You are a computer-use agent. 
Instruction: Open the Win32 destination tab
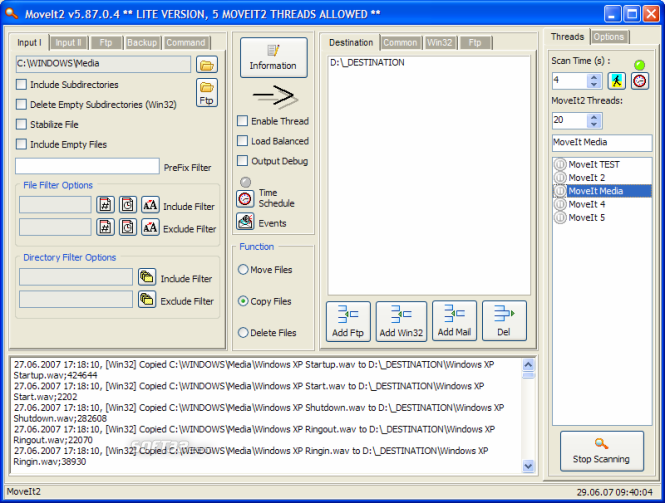tap(440, 42)
